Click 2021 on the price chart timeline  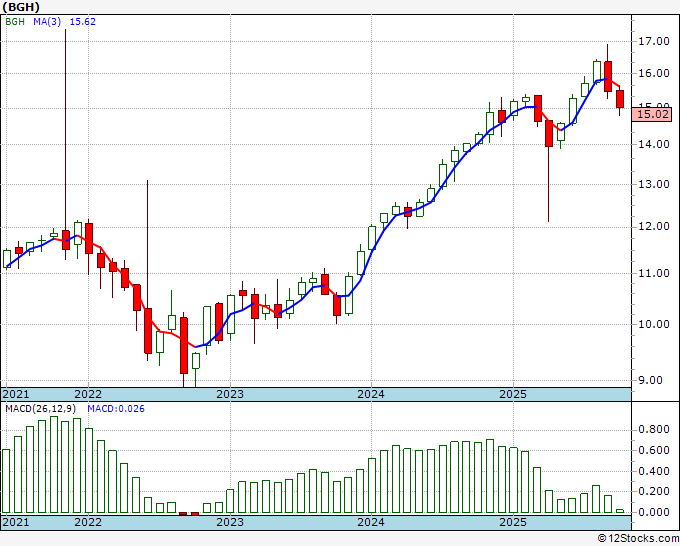[x=16, y=394]
